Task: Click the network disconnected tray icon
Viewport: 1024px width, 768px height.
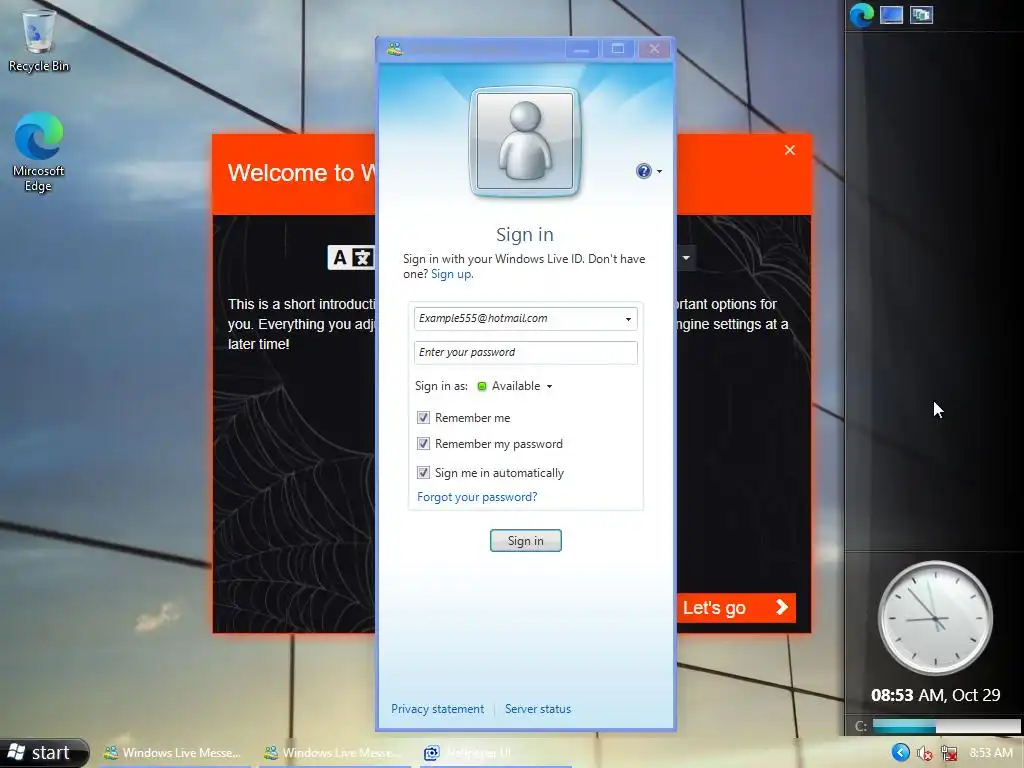Action: pos(949,754)
